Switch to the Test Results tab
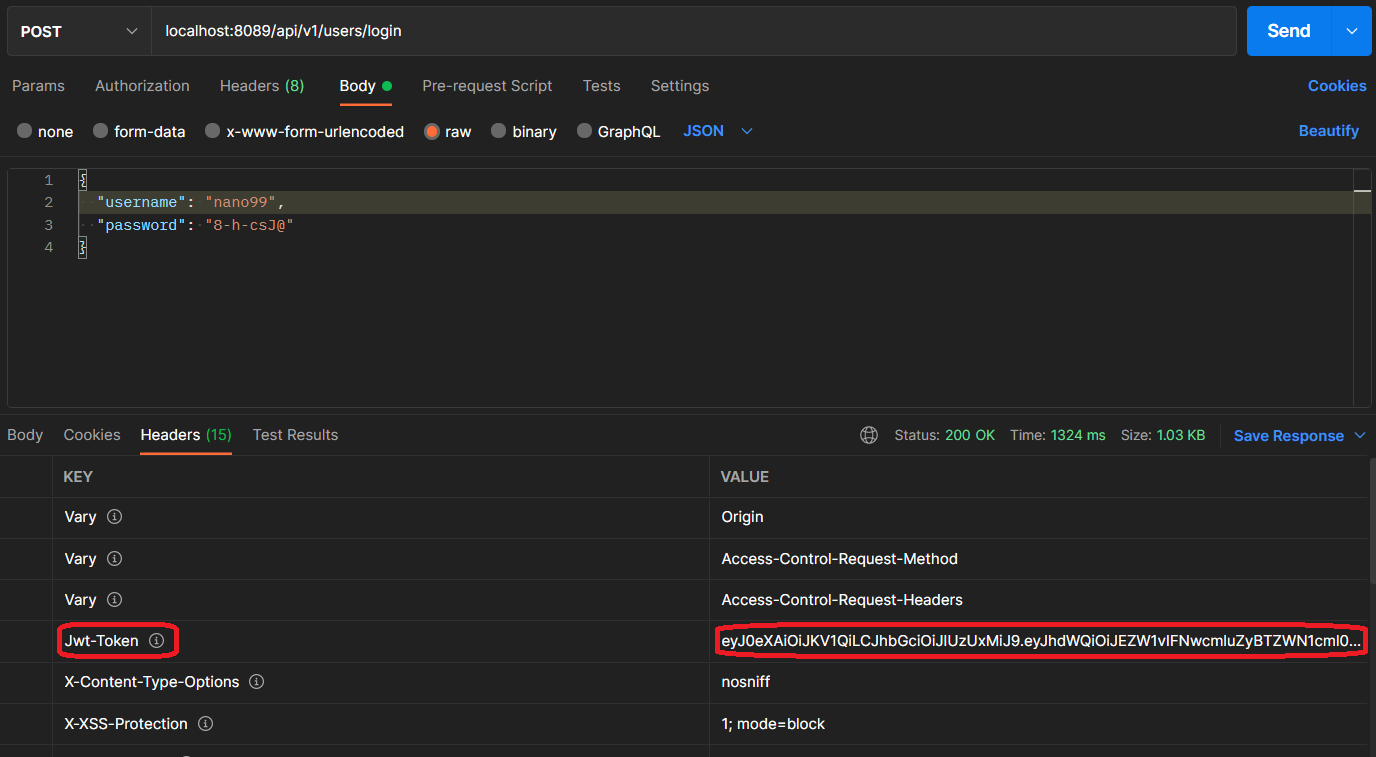This screenshot has height=757, width=1376. (x=295, y=435)
